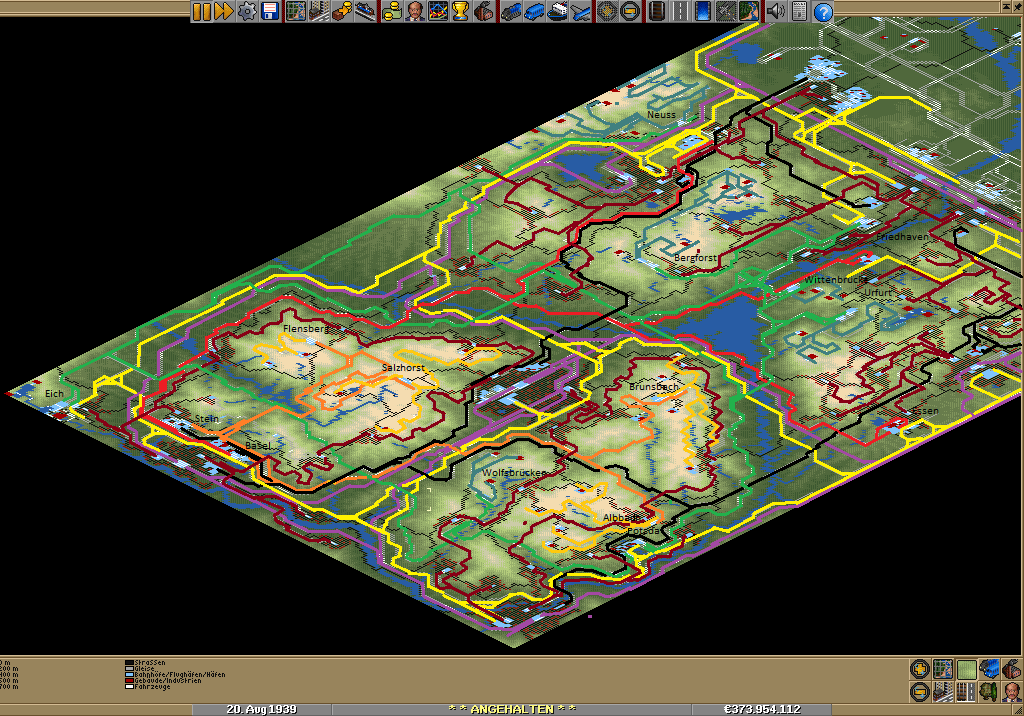This screenshot has height=716, width=1024.
Task: Click the €373.954.112 balance in status bar
Action: (x=762, y=708)
